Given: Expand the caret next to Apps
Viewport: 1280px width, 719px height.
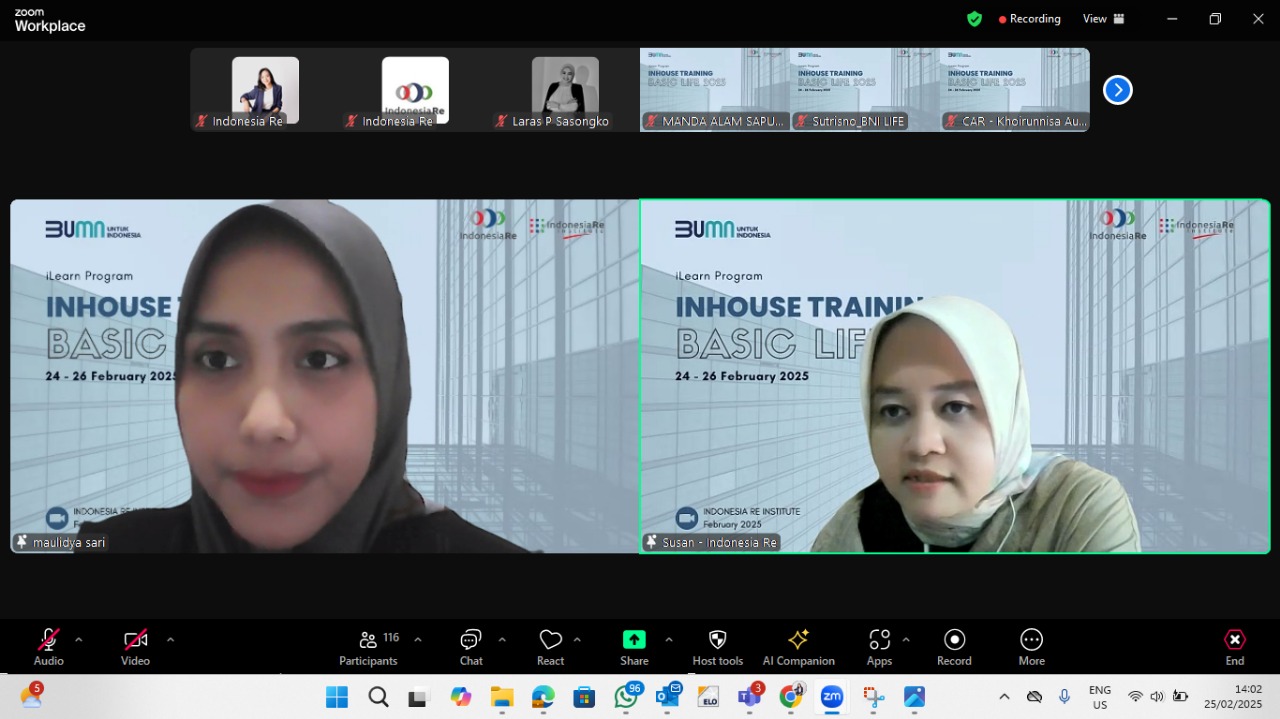Looking at the screenshot, I should [906, 640].
